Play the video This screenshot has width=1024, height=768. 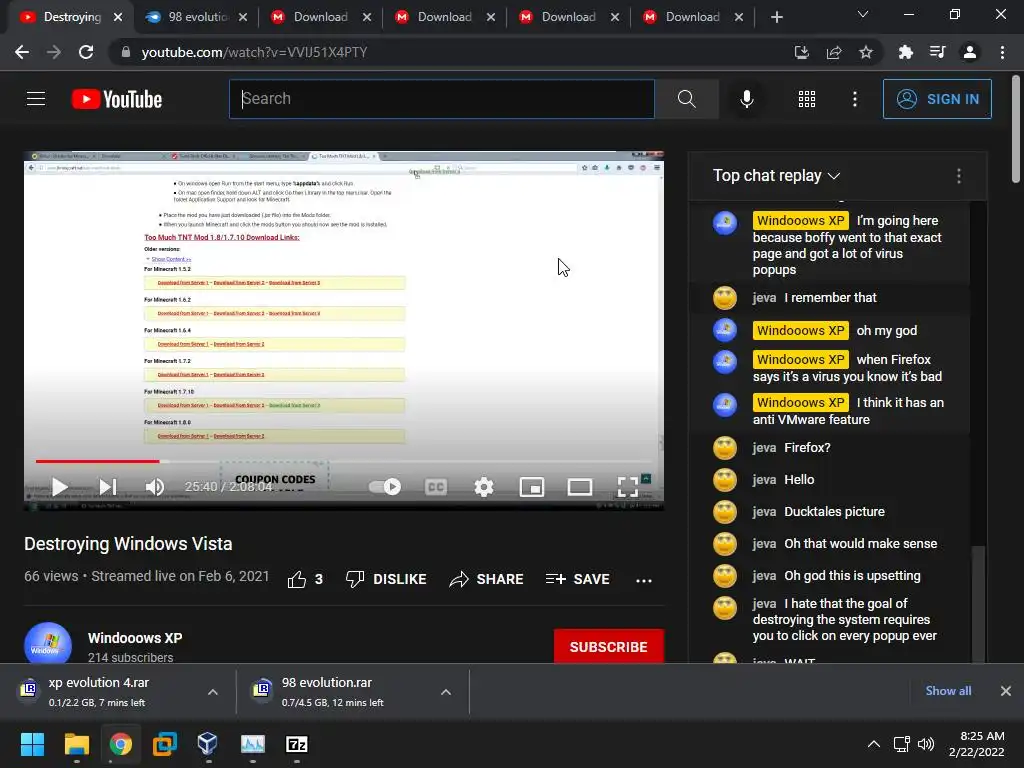click(x=60, y=487)
